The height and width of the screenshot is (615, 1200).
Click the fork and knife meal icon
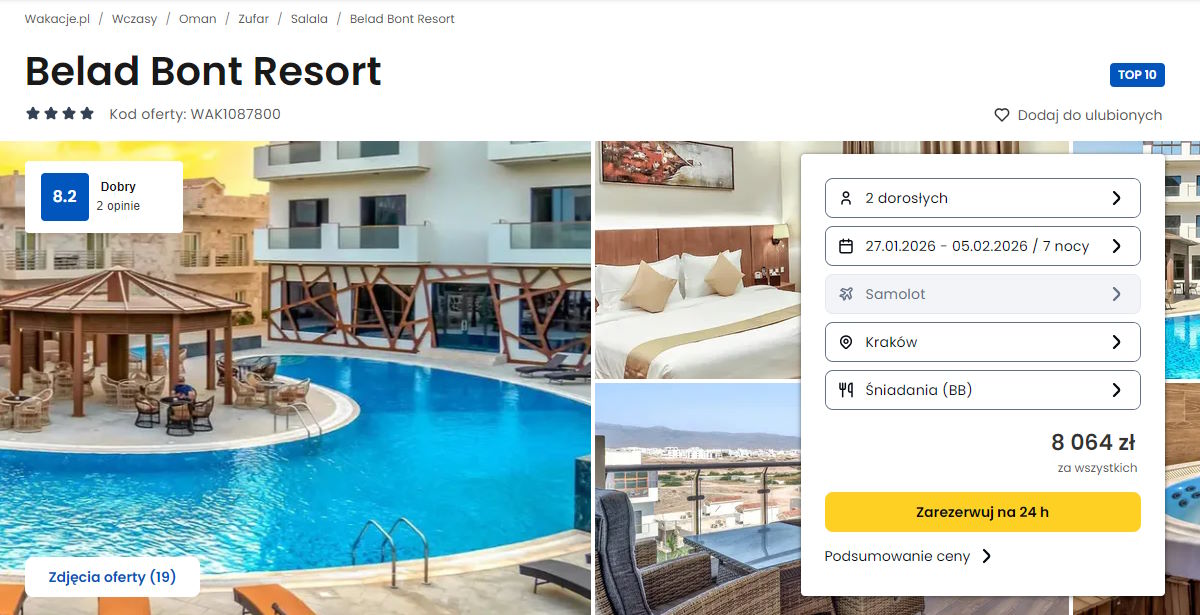tap(846, 390)
